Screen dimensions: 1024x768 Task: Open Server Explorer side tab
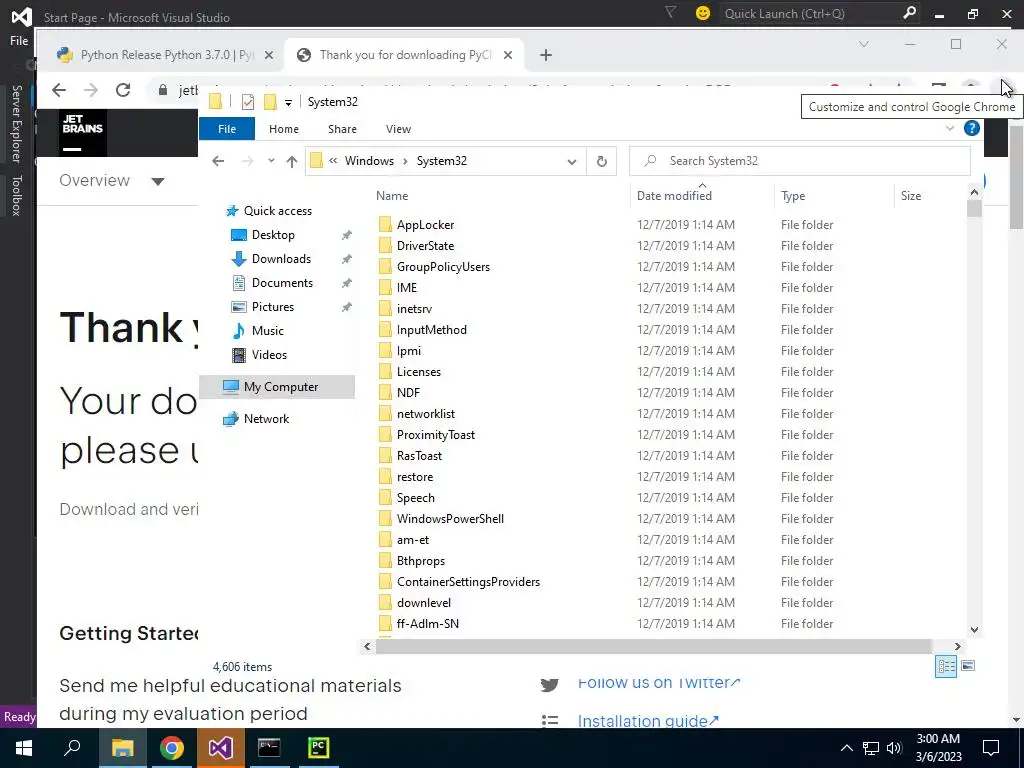tap(17, 123)
